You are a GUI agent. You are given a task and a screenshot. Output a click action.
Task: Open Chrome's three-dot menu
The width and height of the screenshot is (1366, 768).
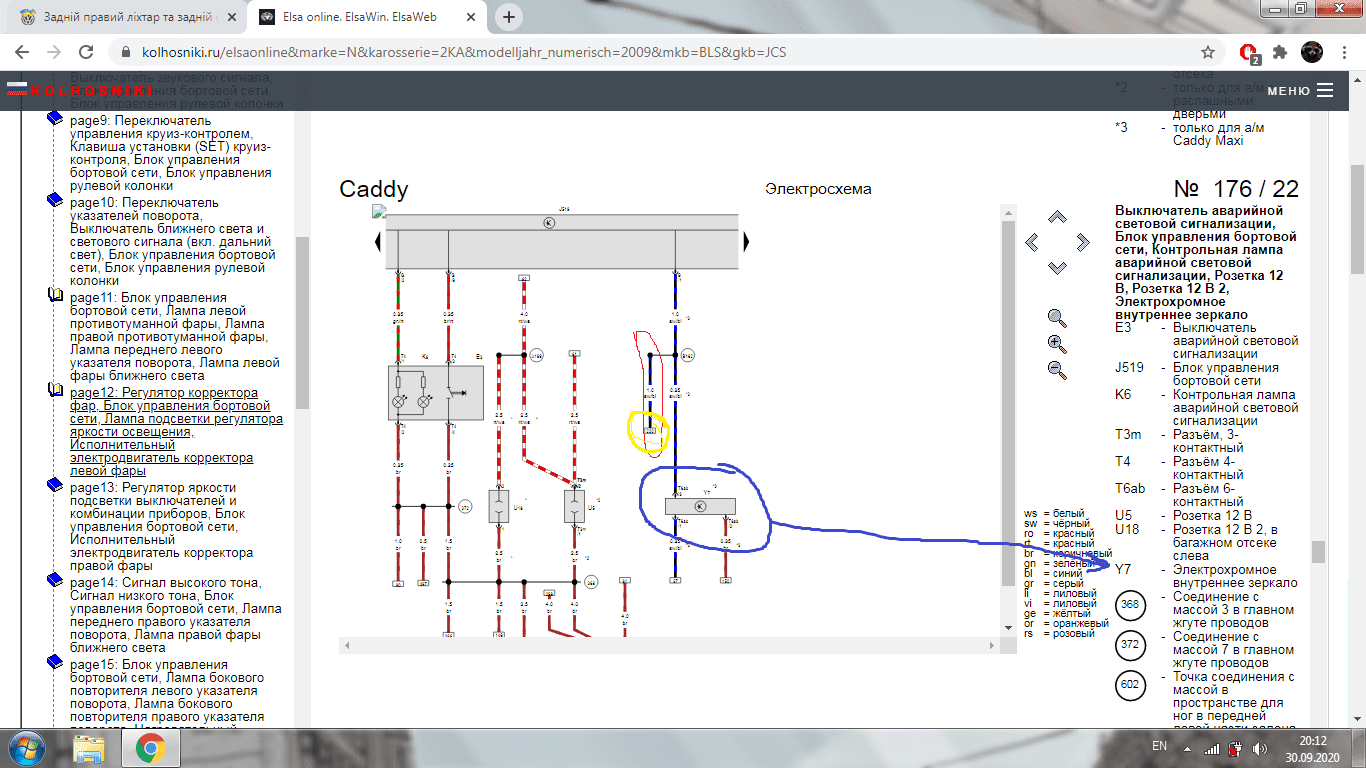coord(1343,52)
